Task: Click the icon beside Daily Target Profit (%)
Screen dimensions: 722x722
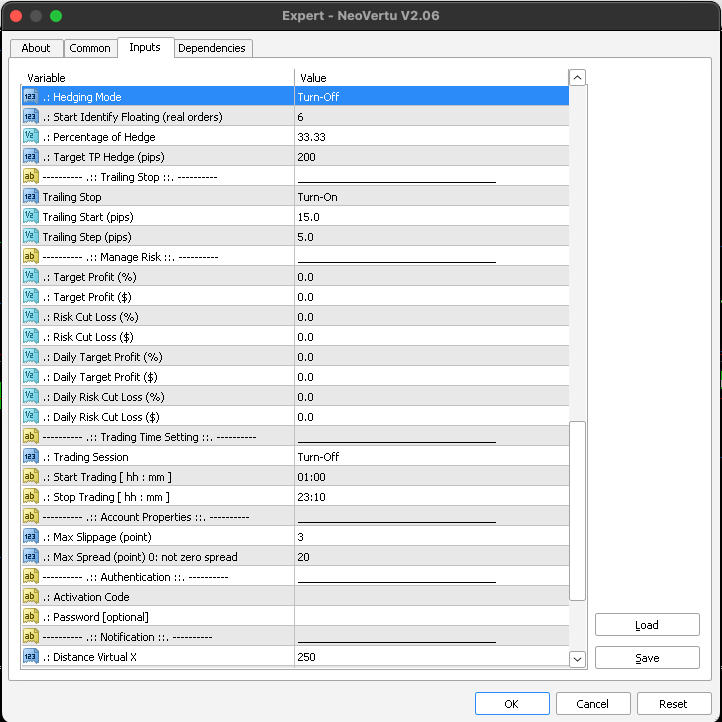Action: pos(30,357)
